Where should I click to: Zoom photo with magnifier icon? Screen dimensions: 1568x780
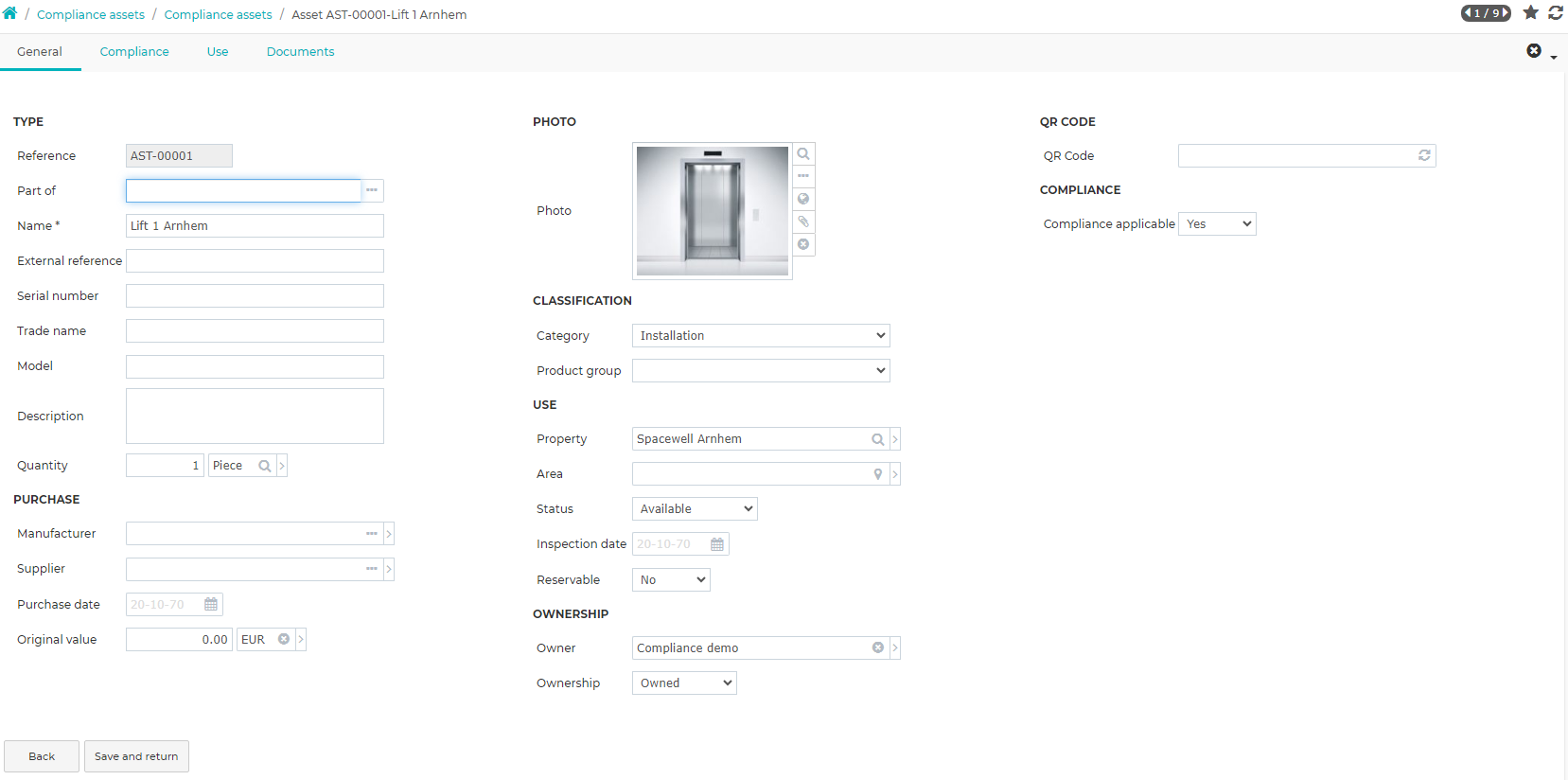[x=803, y=153]
